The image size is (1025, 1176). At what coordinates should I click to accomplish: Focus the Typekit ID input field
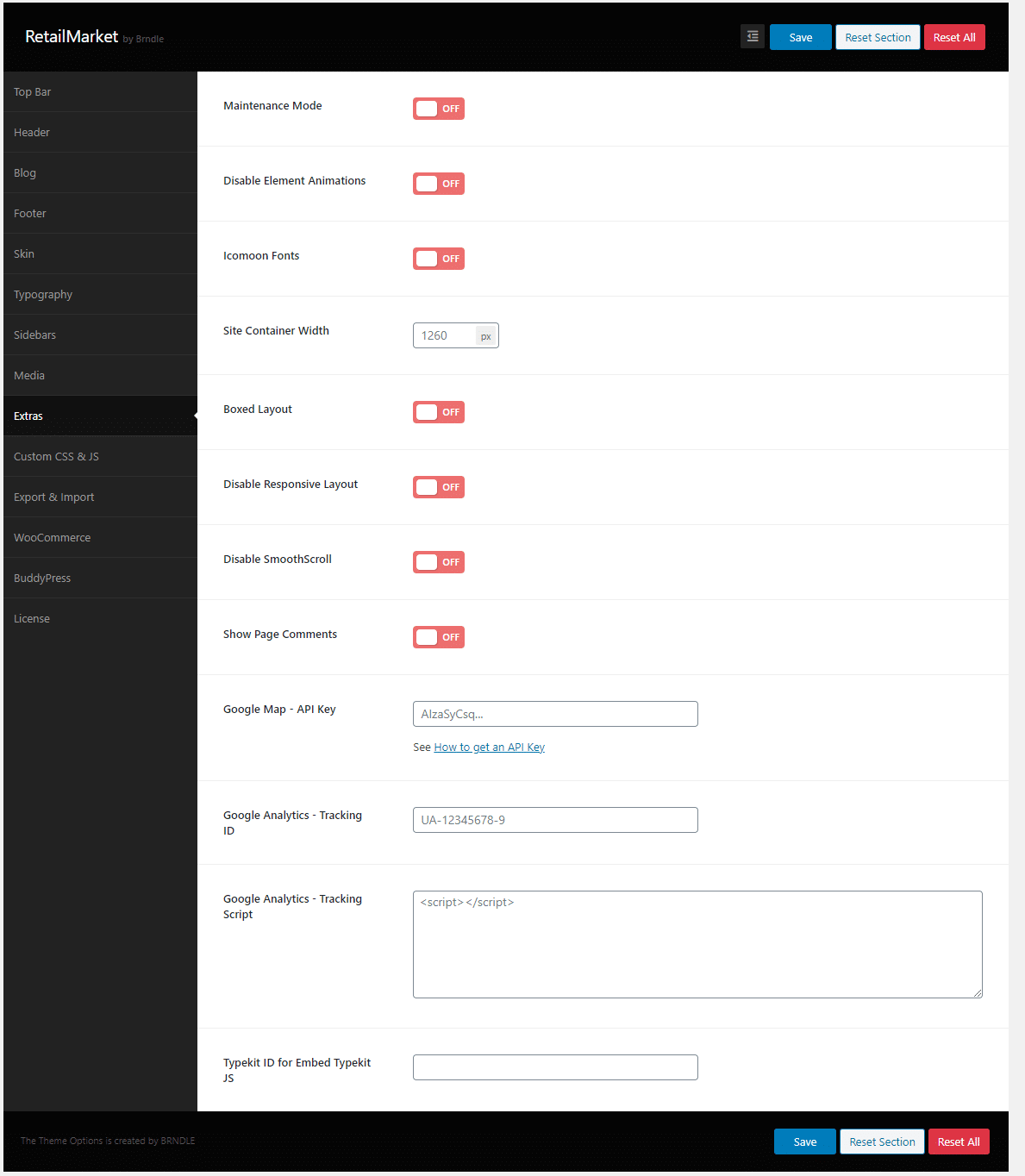click(555, 1067)
